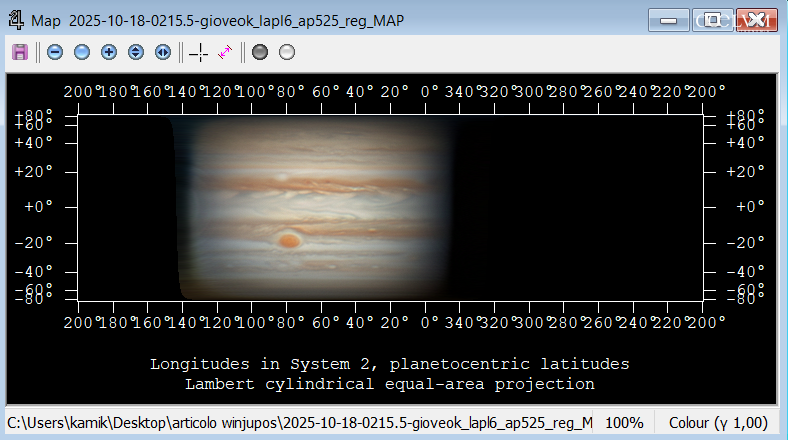Image resolution: width=788 pixels, height=440 pixels.
Task: Maximize the Map window
Action: click(713, 19)
